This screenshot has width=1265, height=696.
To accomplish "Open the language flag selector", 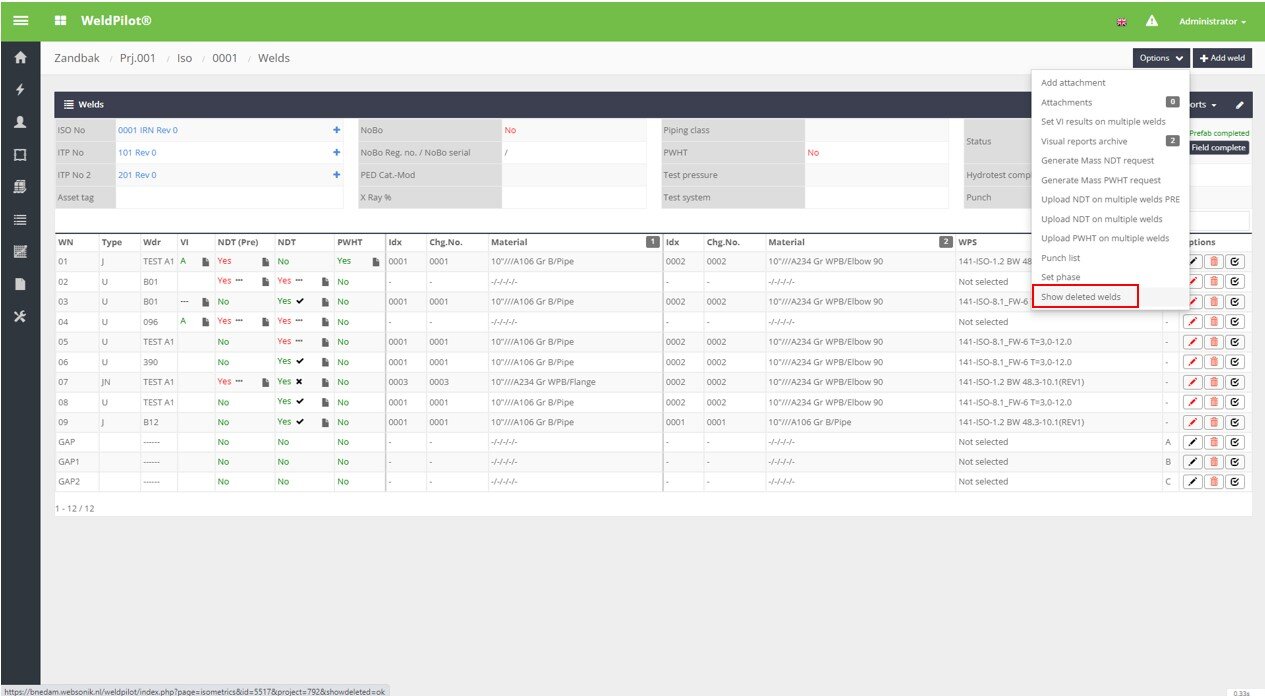I will point(1122,22).
